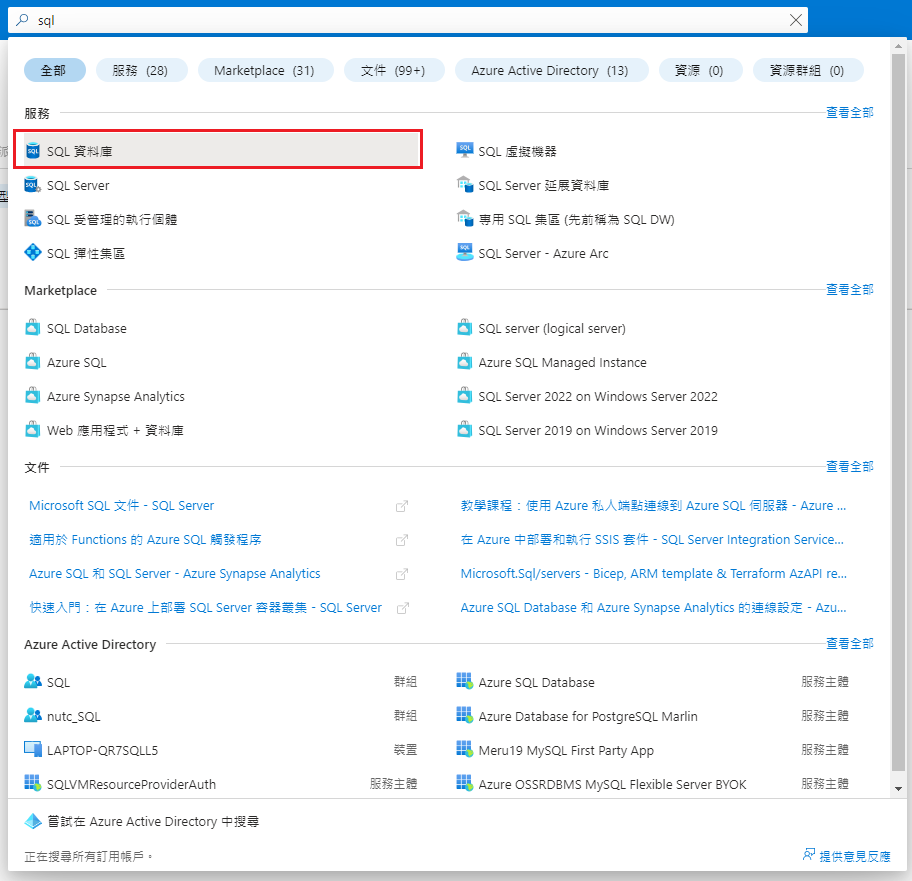Select the Azure Active Directory (13) filter
Image resolution: width=912 pixels, height=881 pixels.
point(551,70)
